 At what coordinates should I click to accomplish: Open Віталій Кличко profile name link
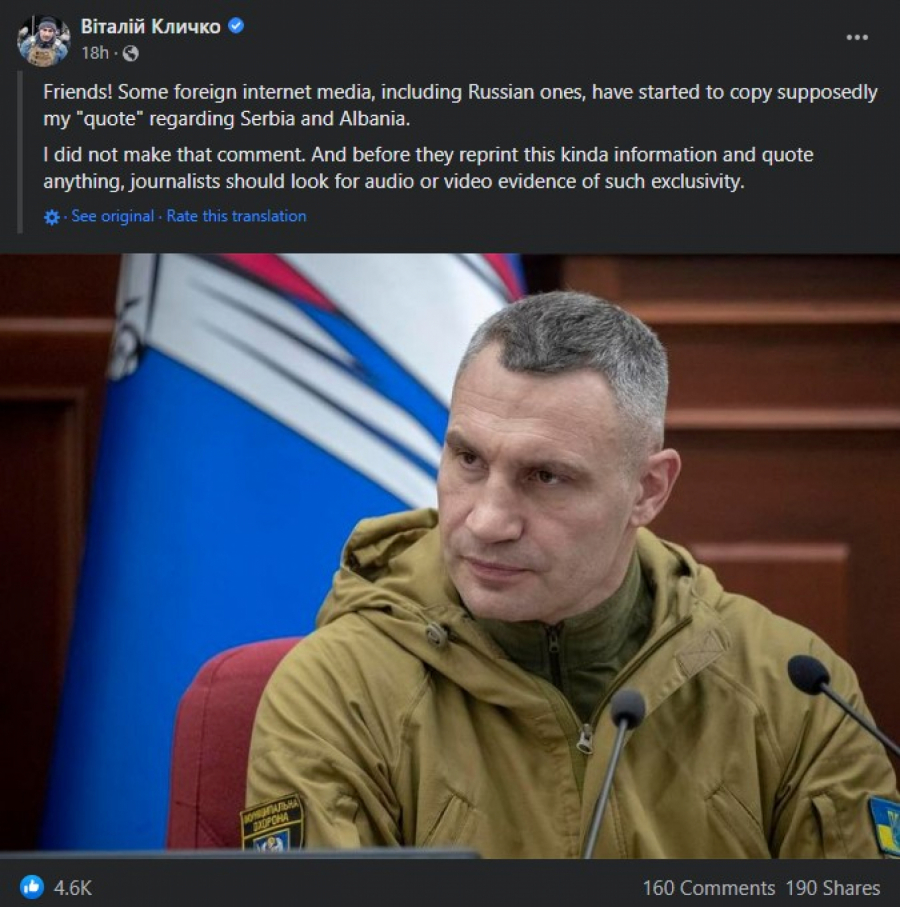[x=150, y=27]
